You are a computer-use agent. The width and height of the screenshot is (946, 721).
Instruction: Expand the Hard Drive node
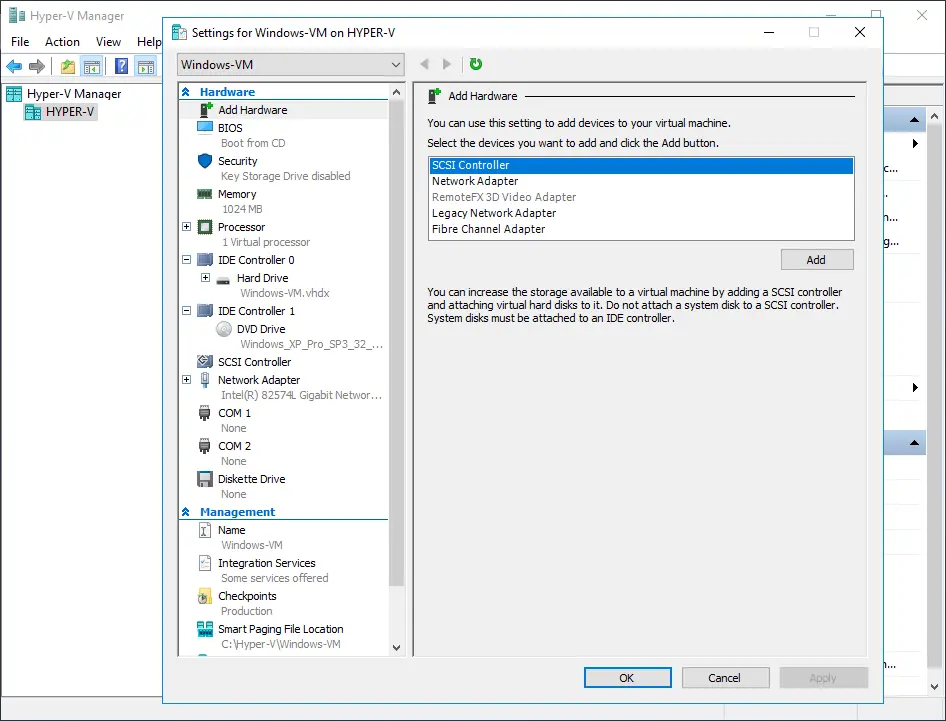point(205,278)
